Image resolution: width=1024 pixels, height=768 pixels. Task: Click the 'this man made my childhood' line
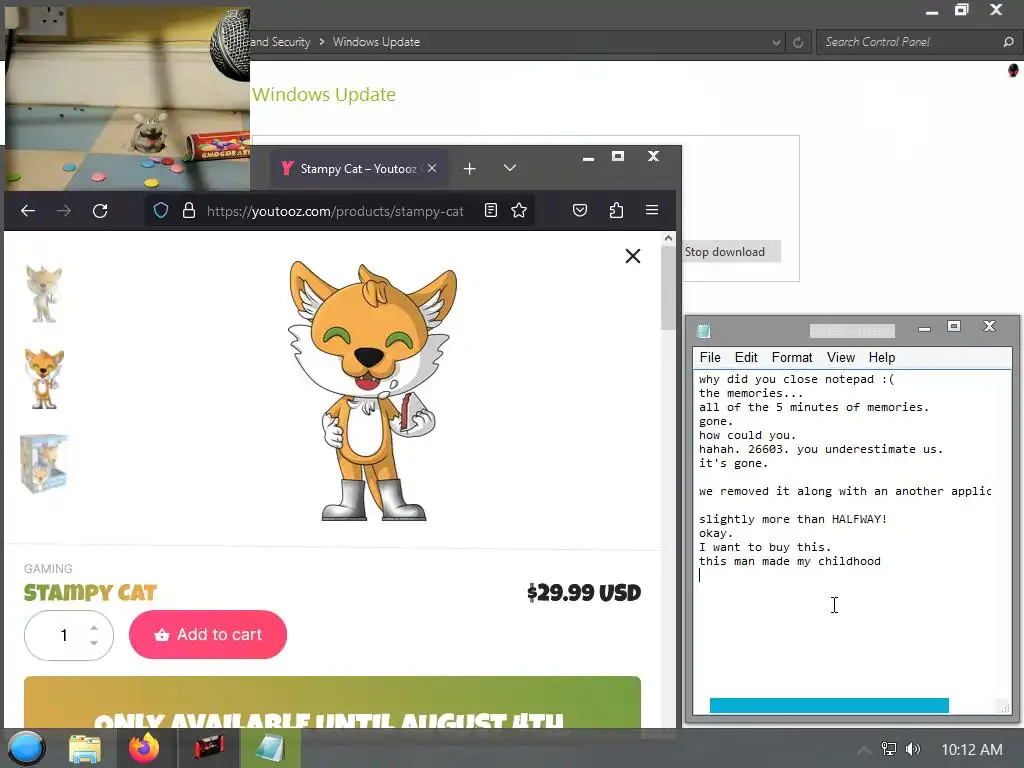(x=790, y=561)
